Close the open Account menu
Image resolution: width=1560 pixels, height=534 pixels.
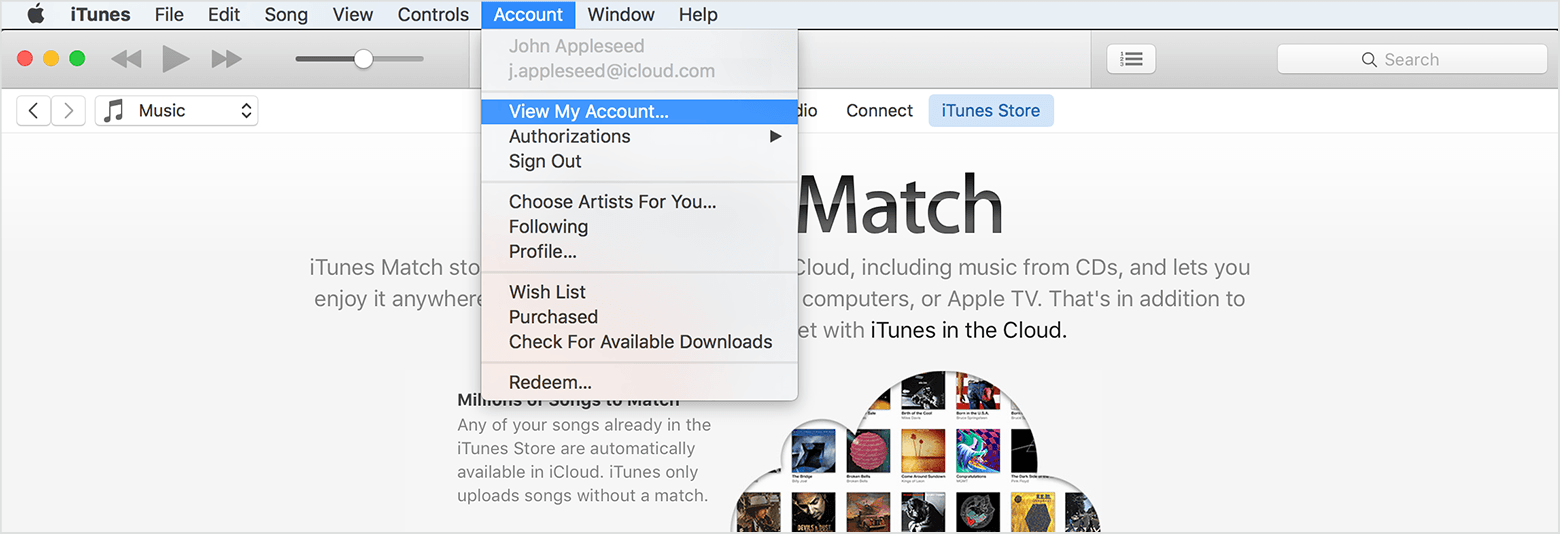point(528,14)
